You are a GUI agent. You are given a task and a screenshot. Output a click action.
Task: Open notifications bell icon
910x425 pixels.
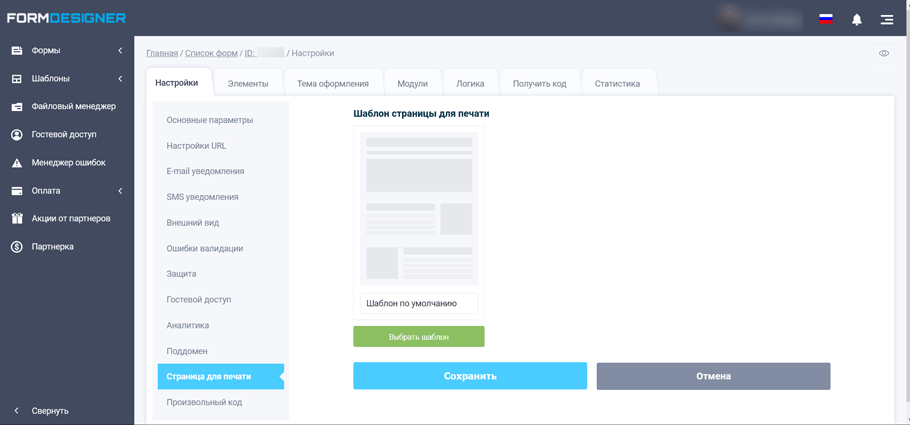point(857,19)
